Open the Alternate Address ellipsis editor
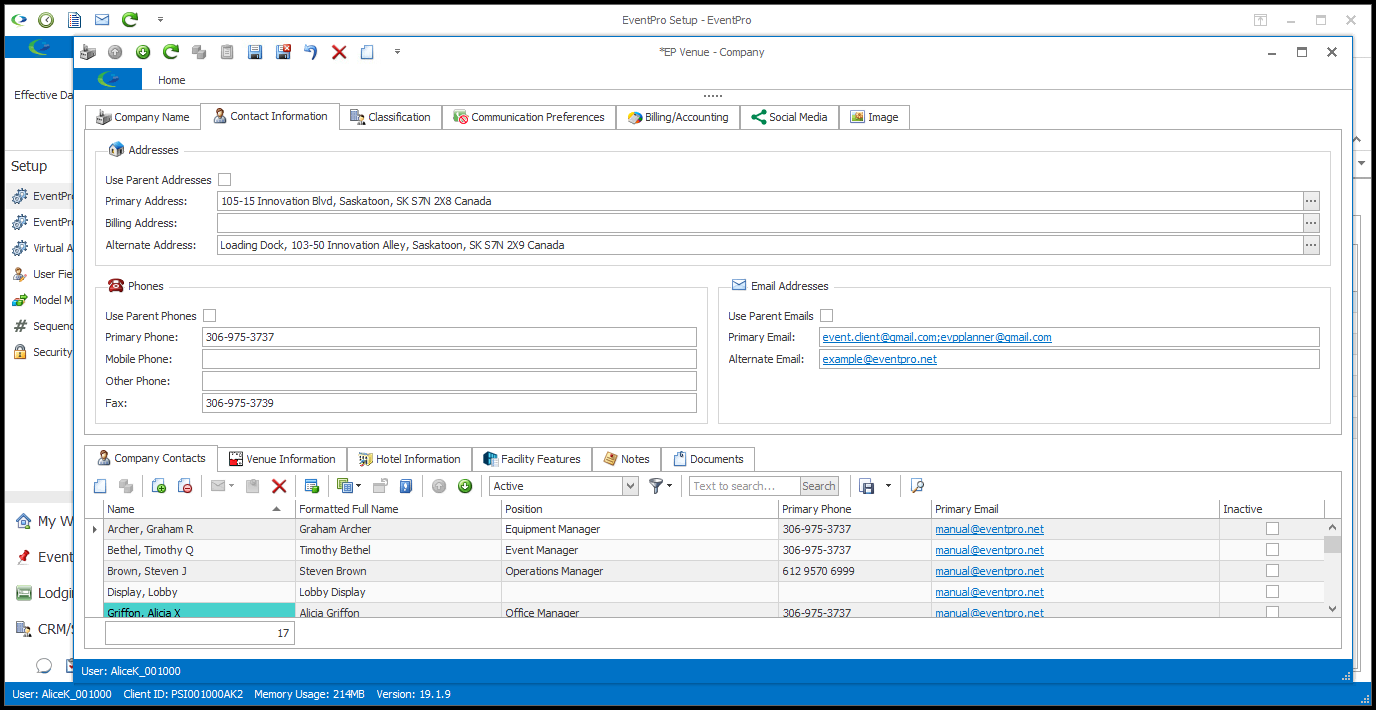Image resolution: width=1376 pixels, height=710 pixels. [x=1311, y=245]
